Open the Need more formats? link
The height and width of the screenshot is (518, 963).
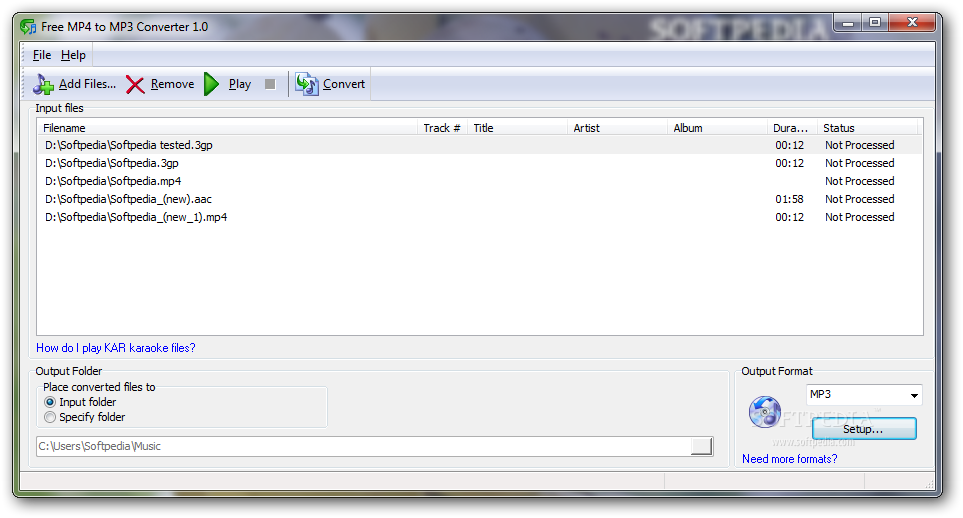(x=789, y=459)
